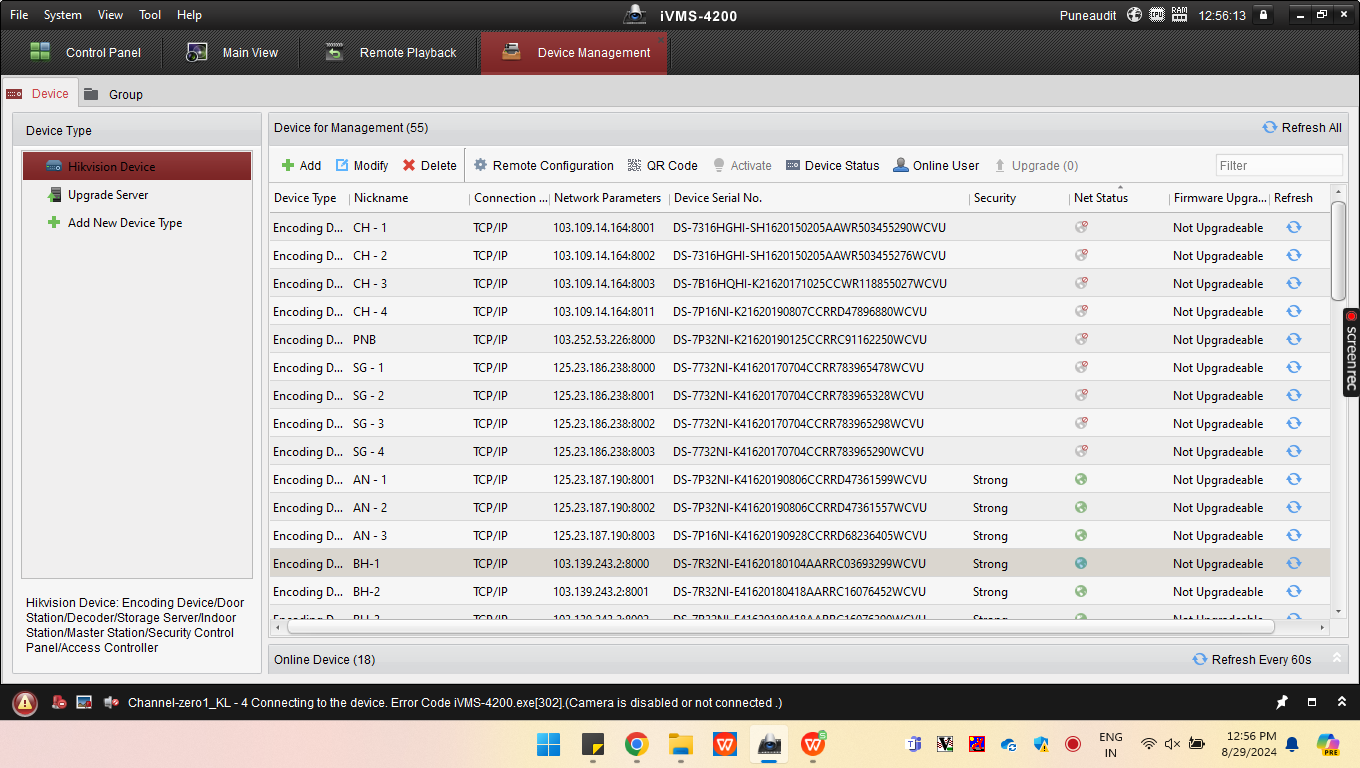The width and height of the screenshot is (1360, 768).
Task: Open the File menu
Action: coord(19,15)
